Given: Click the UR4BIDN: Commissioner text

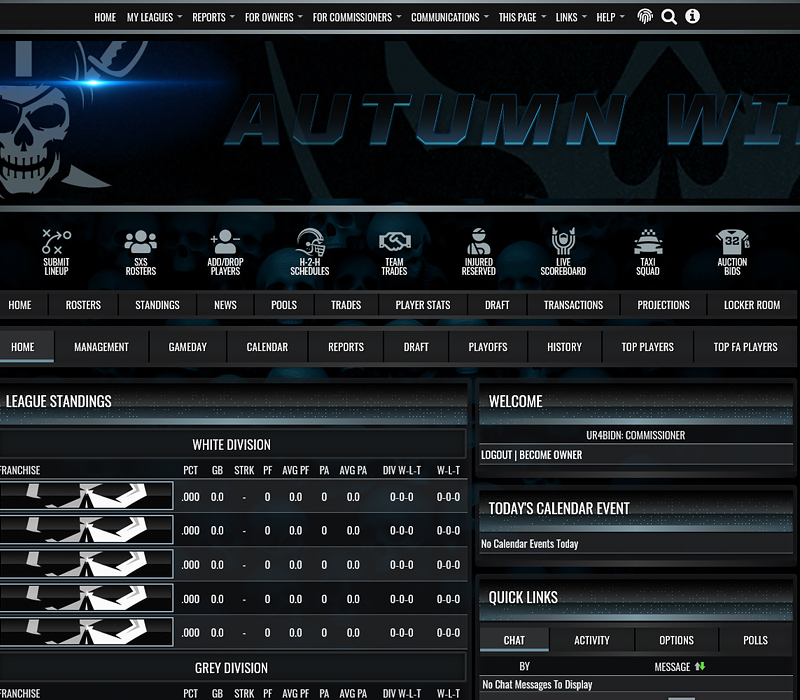Looking at the screenshot, I should (635, 435).
